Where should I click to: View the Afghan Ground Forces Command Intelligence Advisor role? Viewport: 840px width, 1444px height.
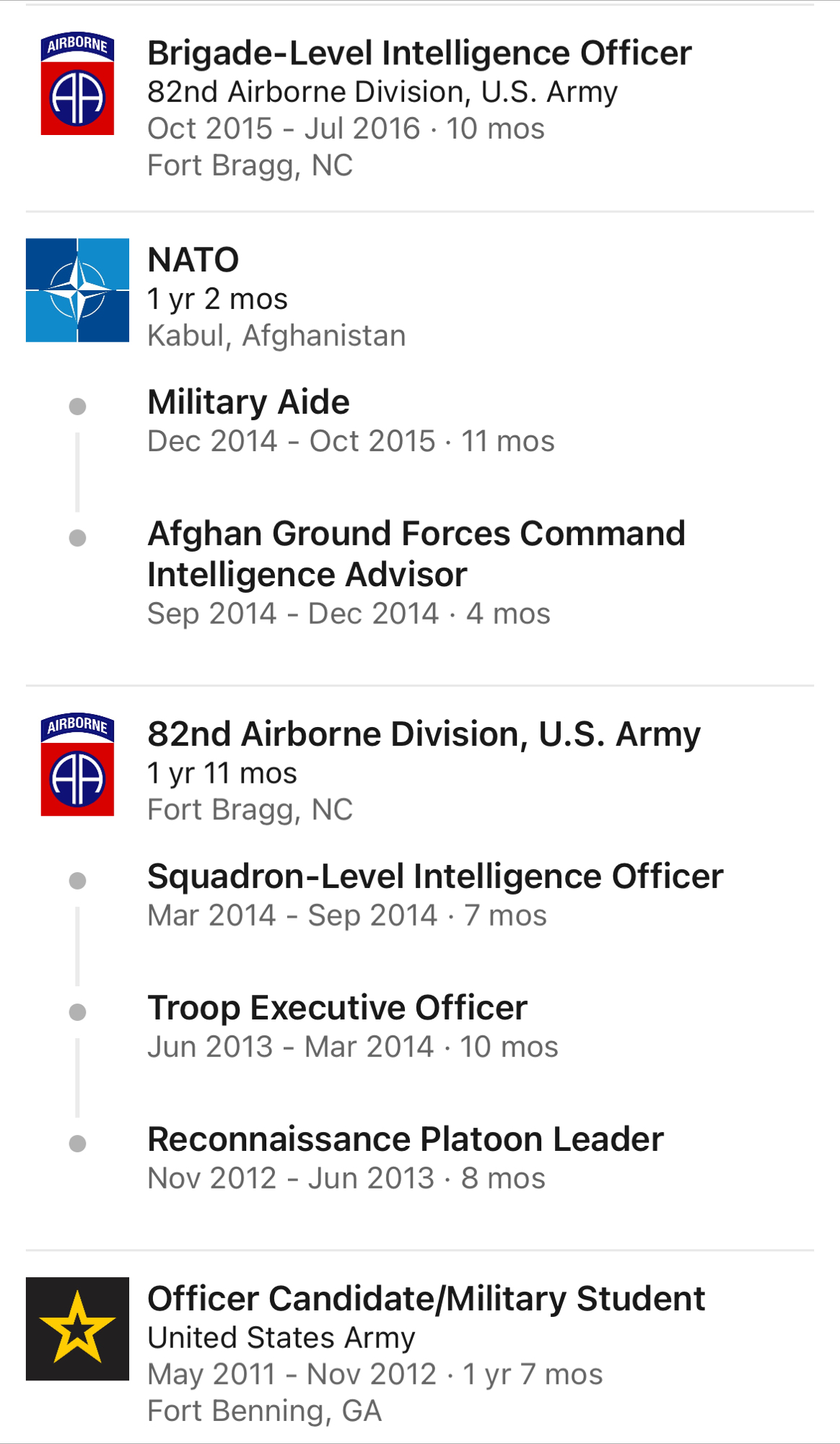416,554
